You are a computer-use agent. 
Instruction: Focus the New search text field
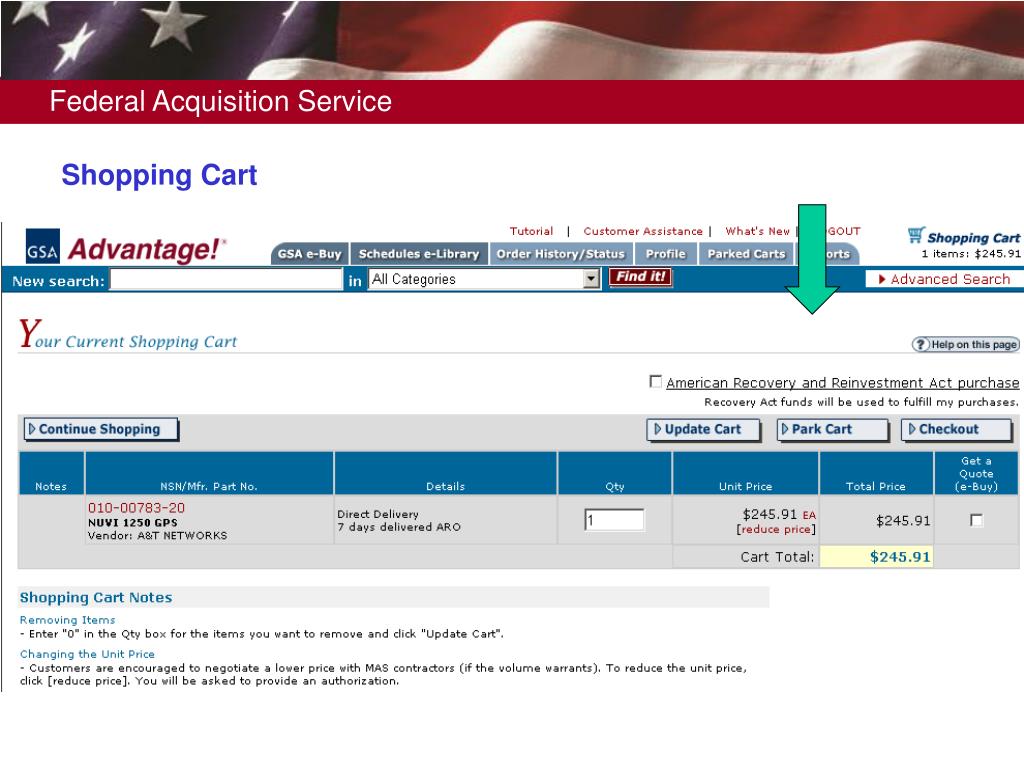tap(226, 280)
